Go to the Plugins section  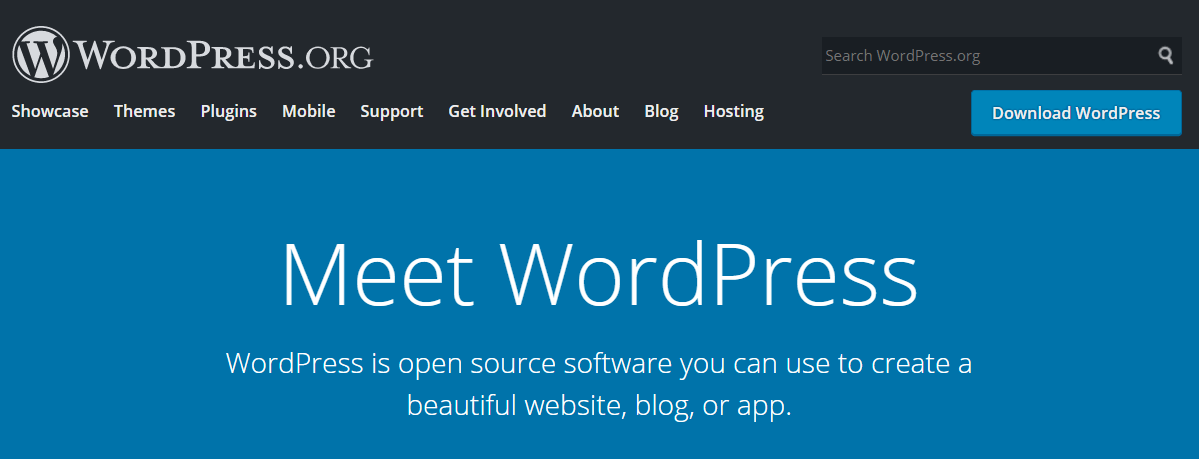coord(229,112)
